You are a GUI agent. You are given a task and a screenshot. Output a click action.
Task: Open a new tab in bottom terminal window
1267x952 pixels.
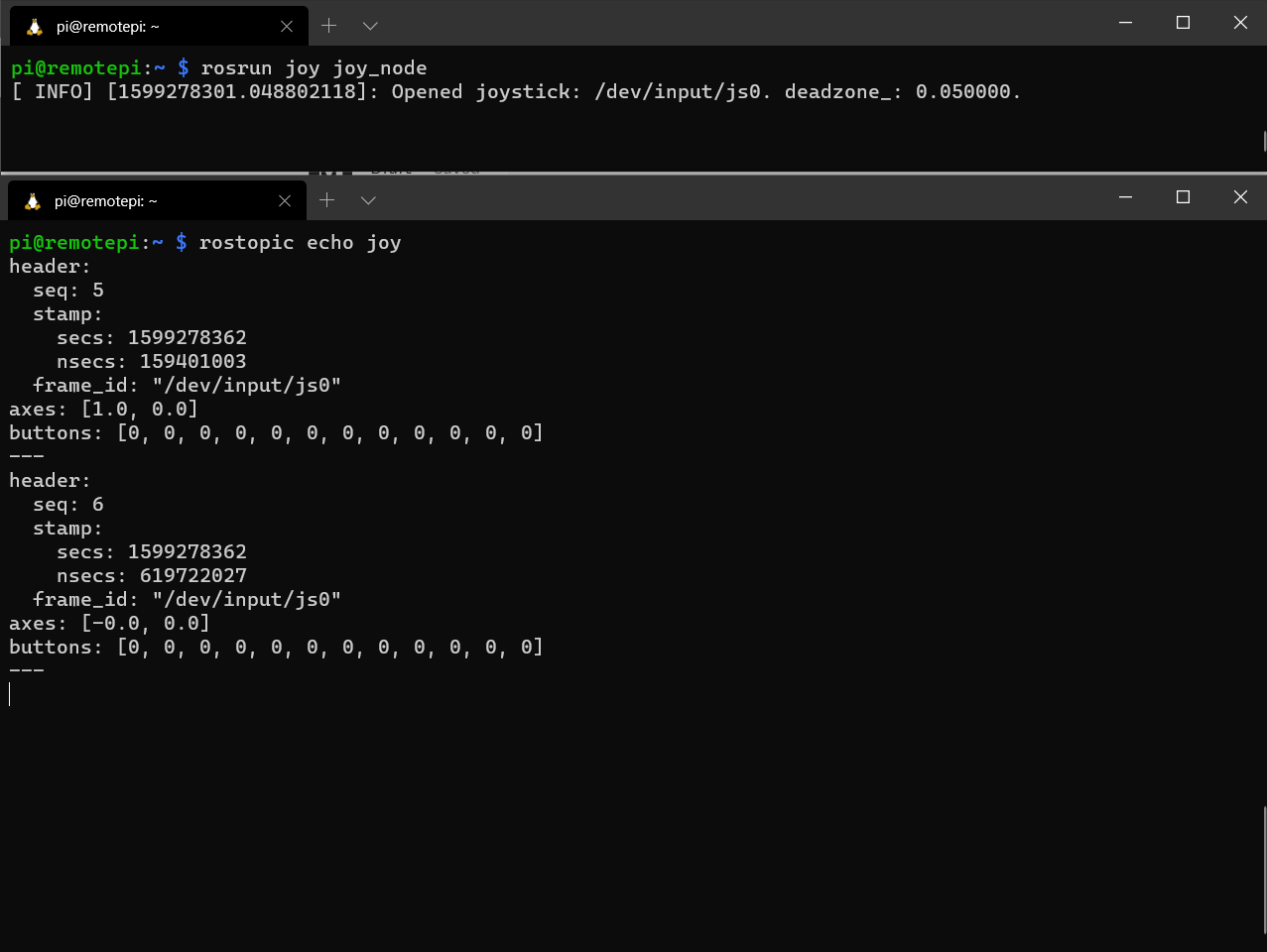tap(327, 200)
